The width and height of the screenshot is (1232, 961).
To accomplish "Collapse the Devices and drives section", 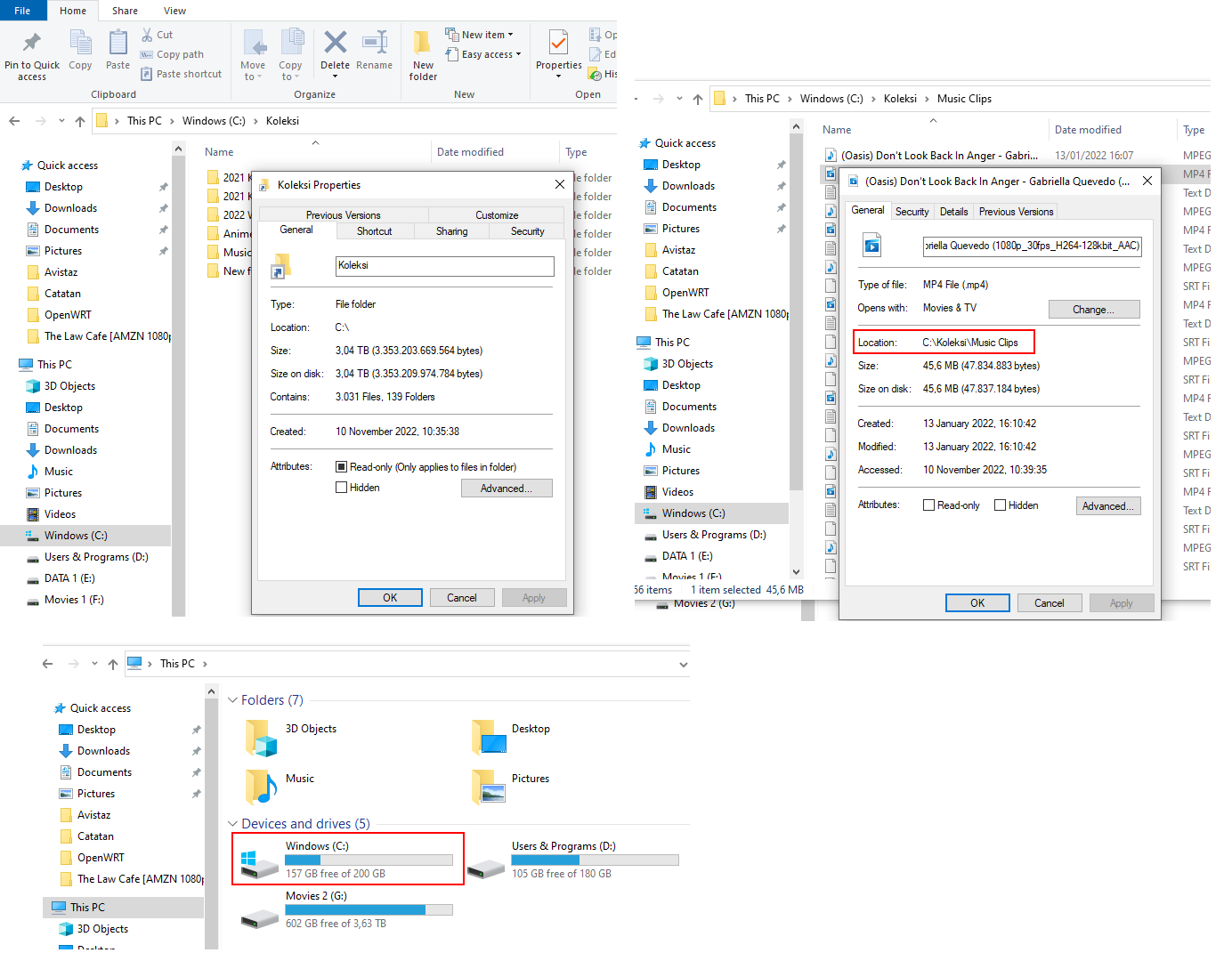I will click(x=233, y=823).
